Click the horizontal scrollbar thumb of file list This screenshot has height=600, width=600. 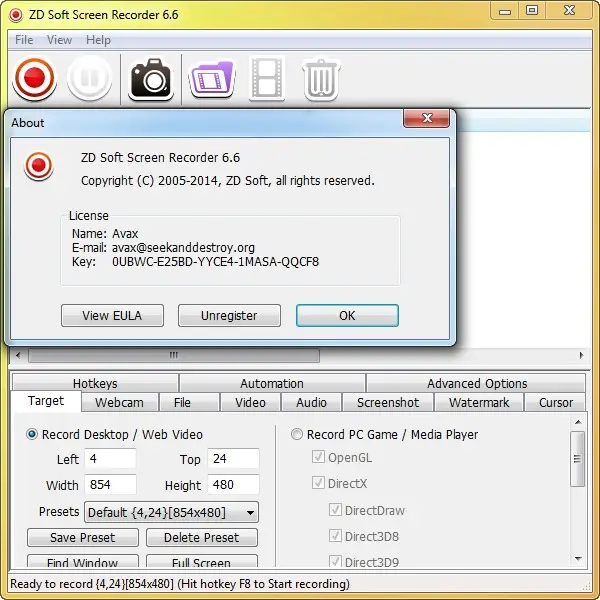[x=174, y=355]
